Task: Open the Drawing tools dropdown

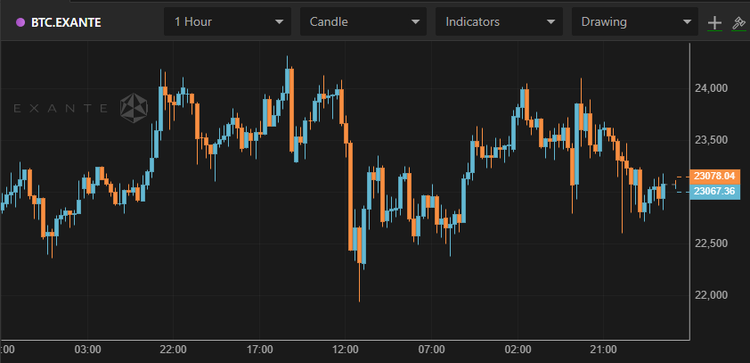Action: [635, 22]
